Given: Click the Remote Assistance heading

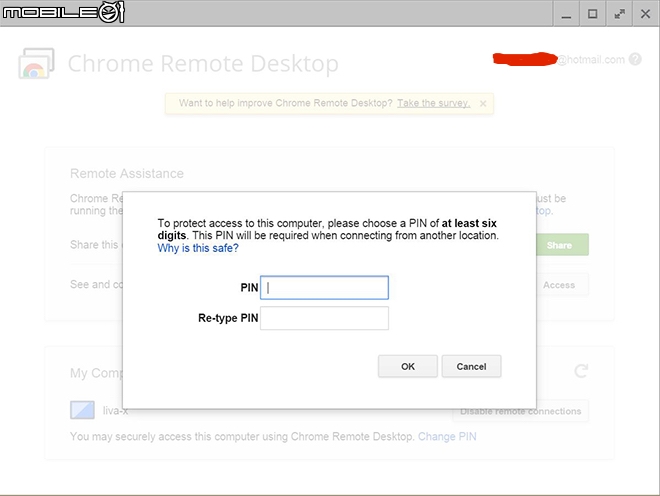Looking at the screenshot, I should point(127,173).
